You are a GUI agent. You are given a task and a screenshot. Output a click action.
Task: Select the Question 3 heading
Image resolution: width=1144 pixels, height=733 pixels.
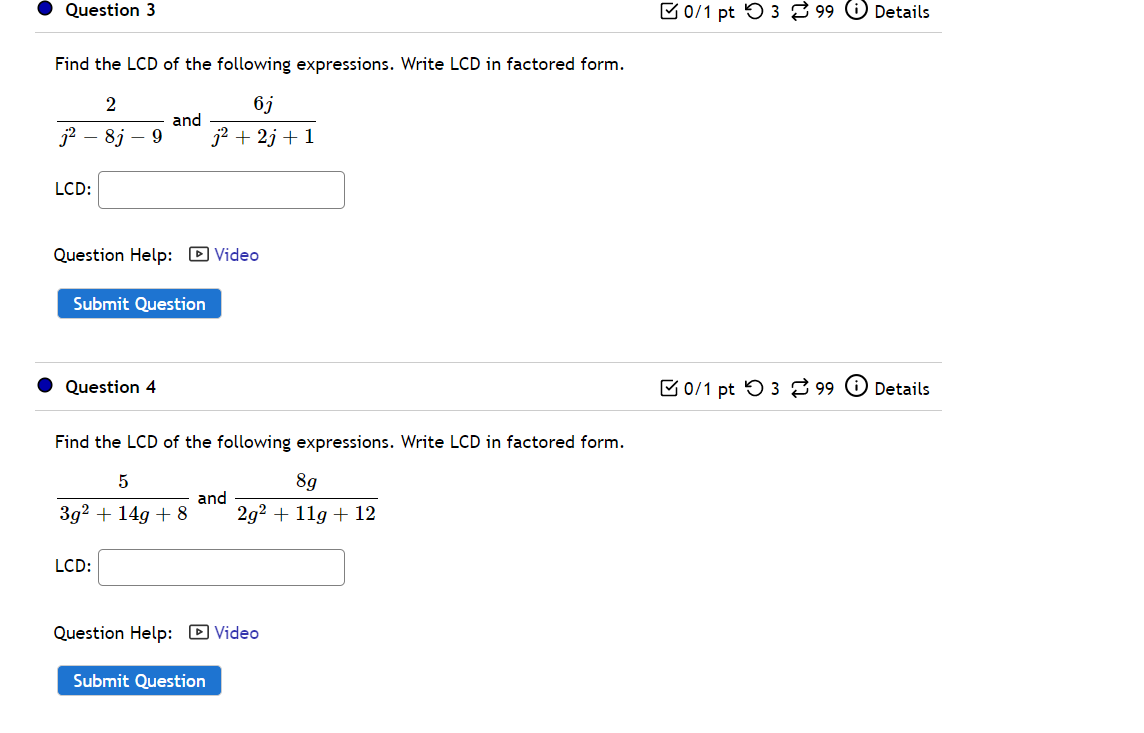click(x=109, y=10)
